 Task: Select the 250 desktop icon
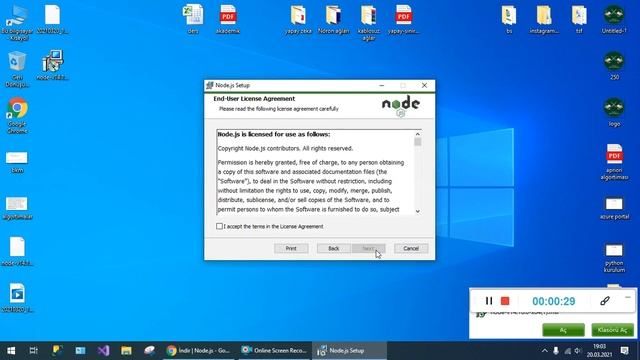click(x=614, y=65)
